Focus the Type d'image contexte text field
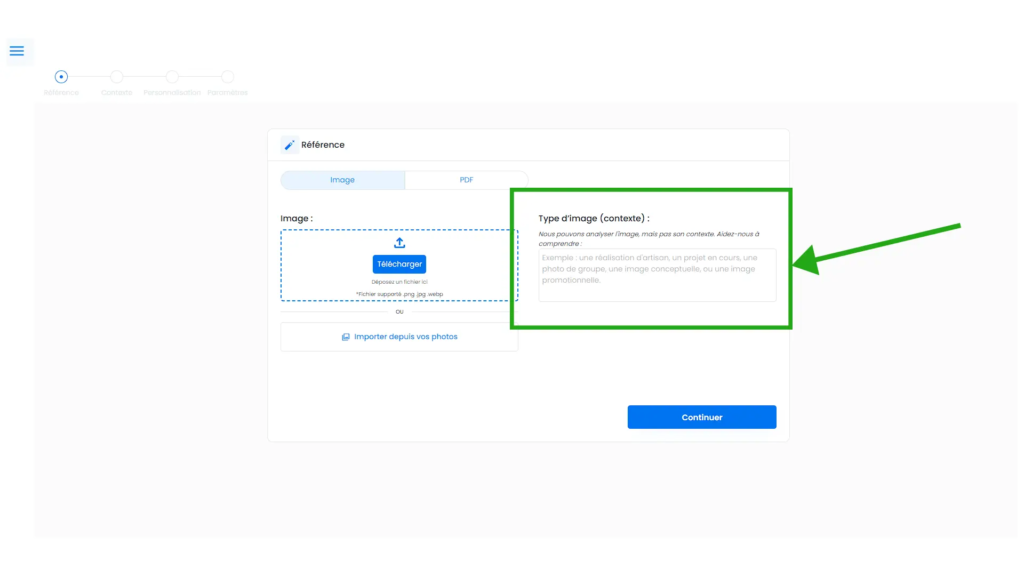This screenshot has height=576, width=1024. tap(658, 275)
